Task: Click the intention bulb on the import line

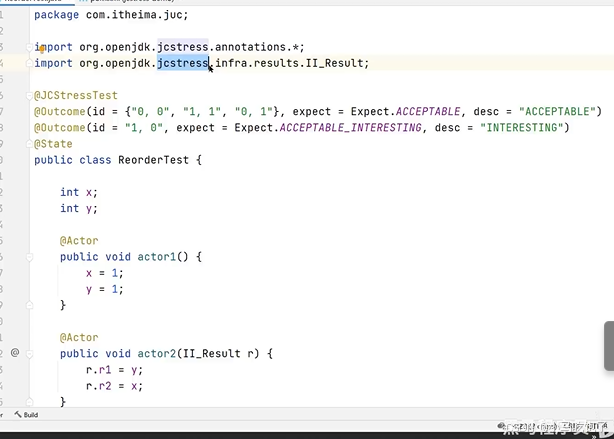Action: point(42,49)
